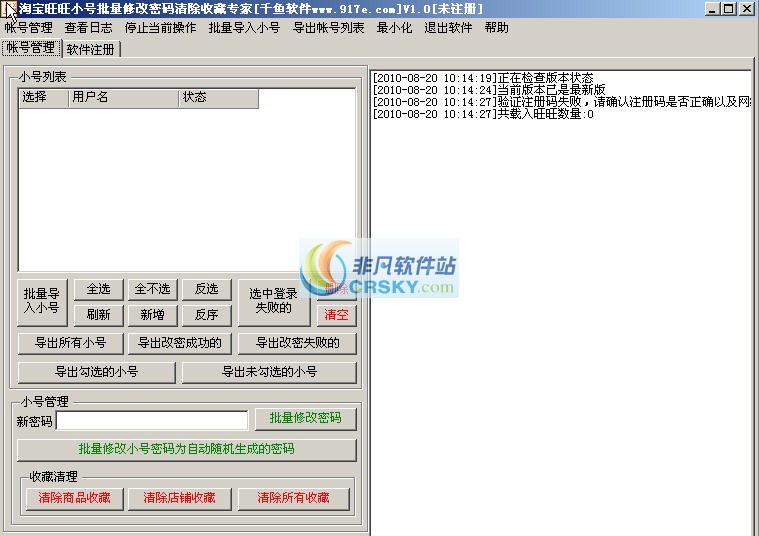Click 导出未勾选的小号 button

(x=269, y=372)
